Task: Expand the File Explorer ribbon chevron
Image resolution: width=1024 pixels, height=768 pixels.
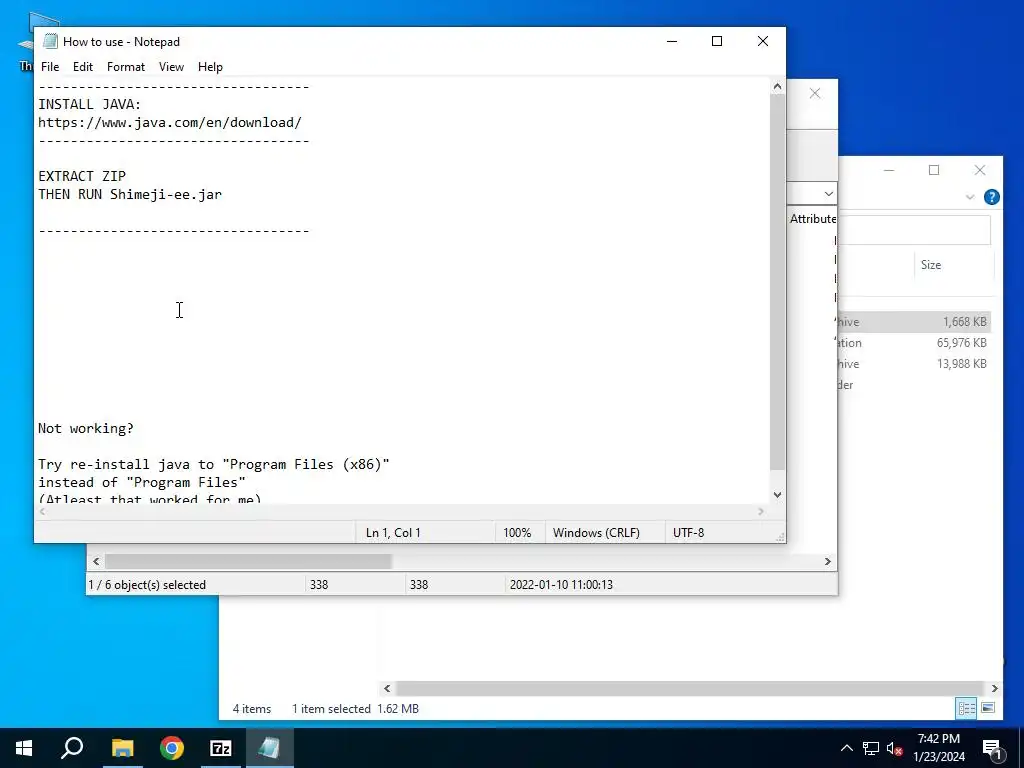Action: [970, 197]
